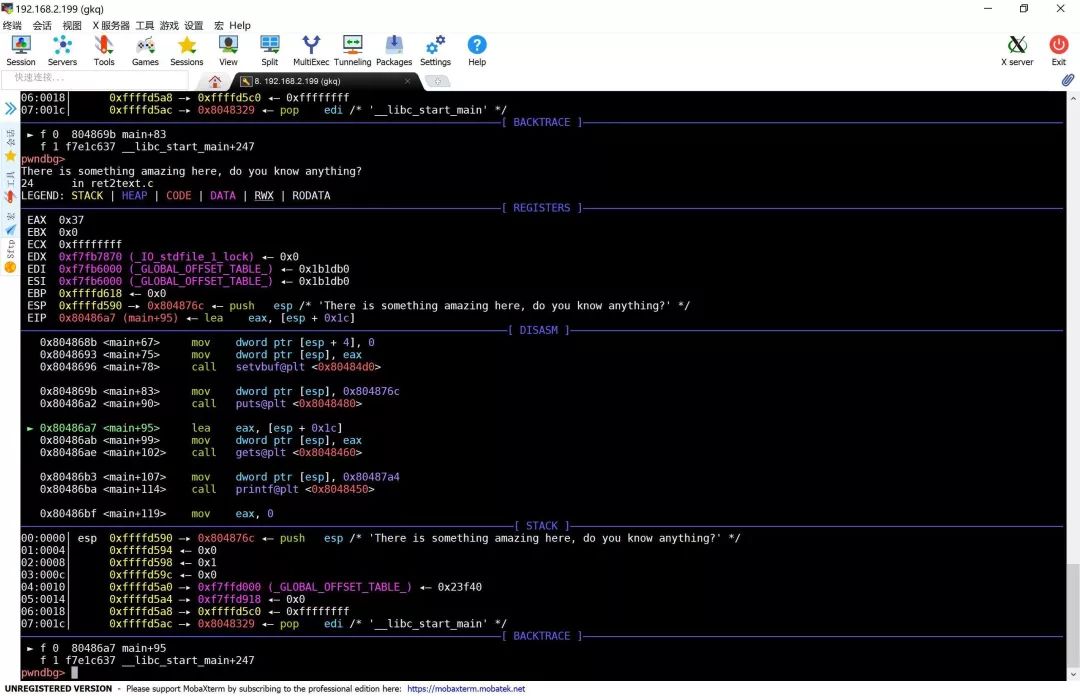
Task: Go to the Home tab icon
Action: coord(215,81)
